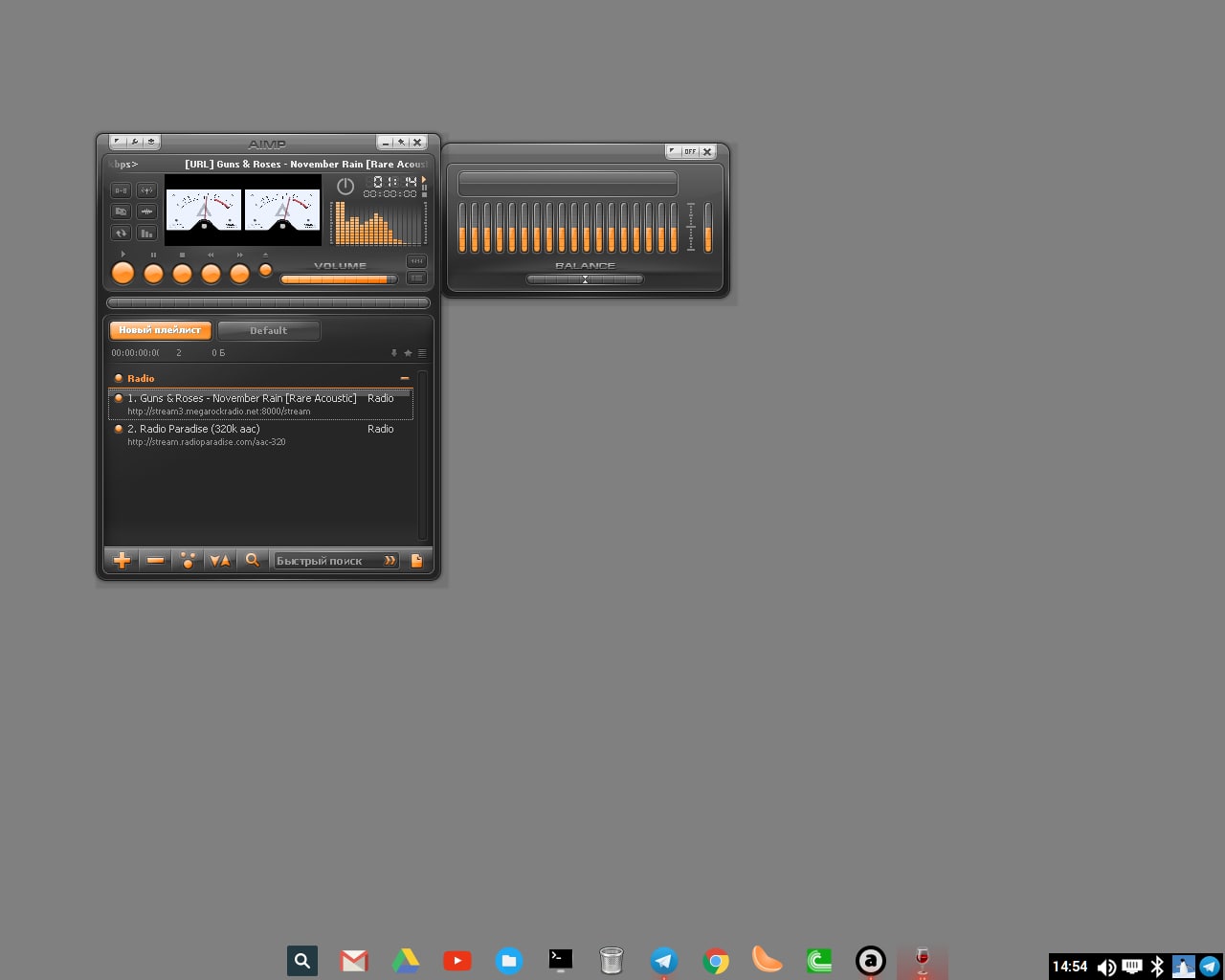Click the star favorites icon above playlist
The height and width of the screenshot is (980, 1225).
[x=408, y=353]
